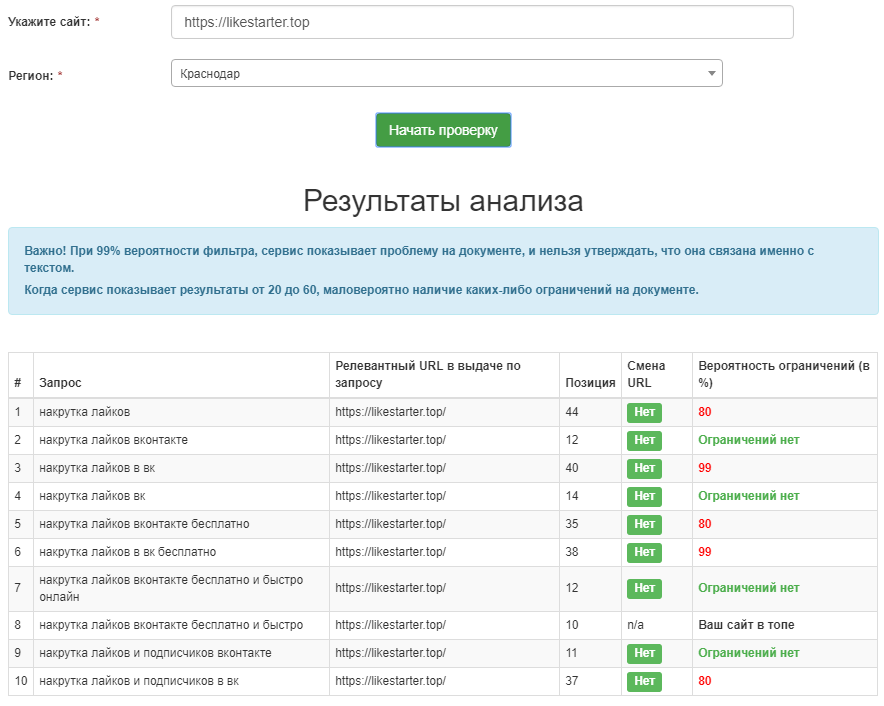Click the Смена URL column header
This screenshot has height=706, width=884.
pyautogui.click(x=646, y=374)
